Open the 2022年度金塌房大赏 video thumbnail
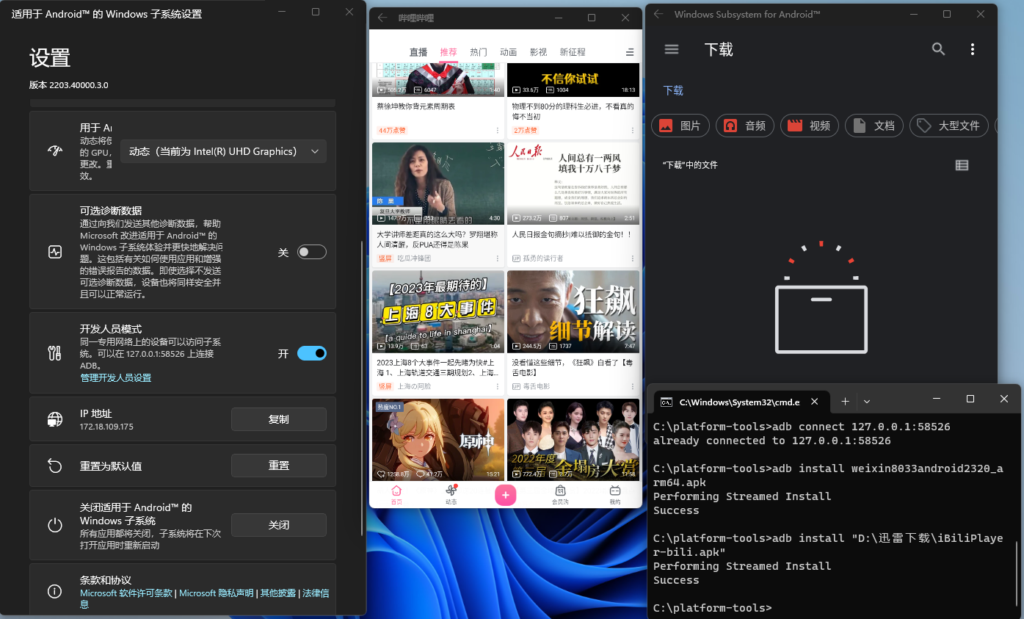 573,439
